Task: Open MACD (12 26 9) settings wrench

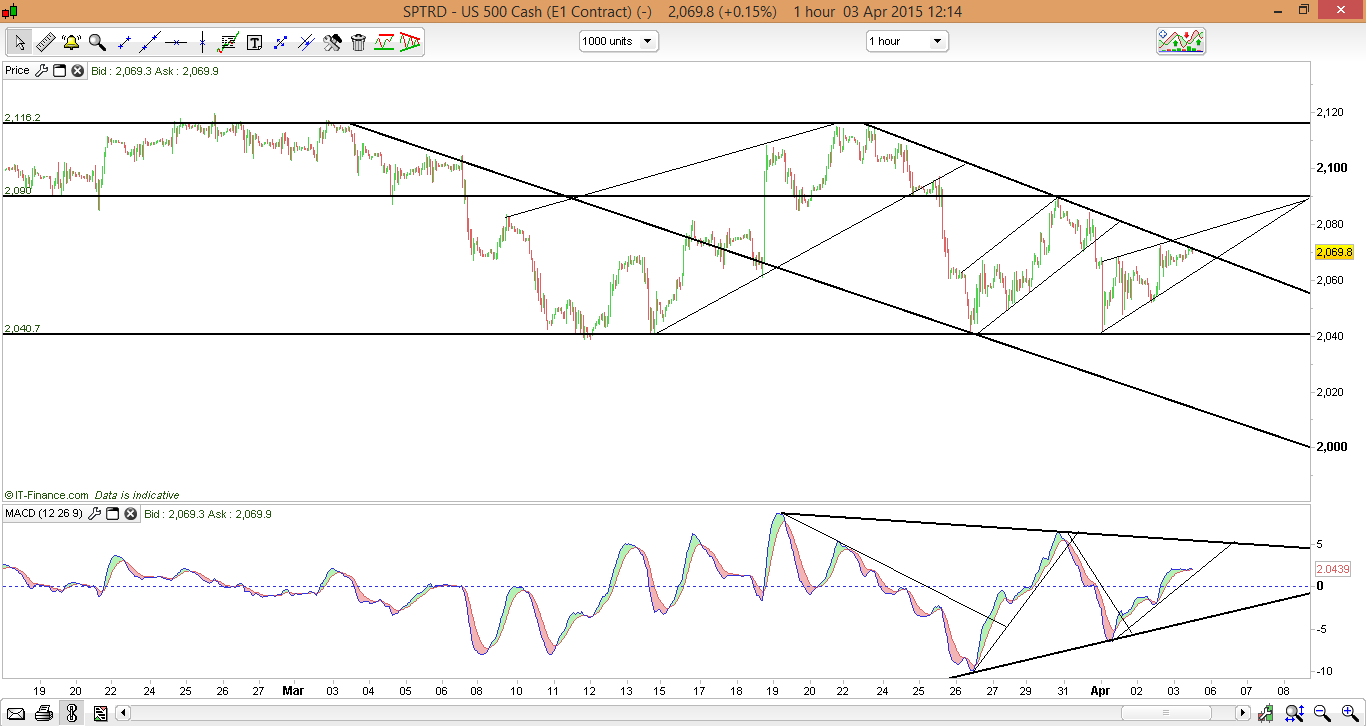Action: pos(95,514)
